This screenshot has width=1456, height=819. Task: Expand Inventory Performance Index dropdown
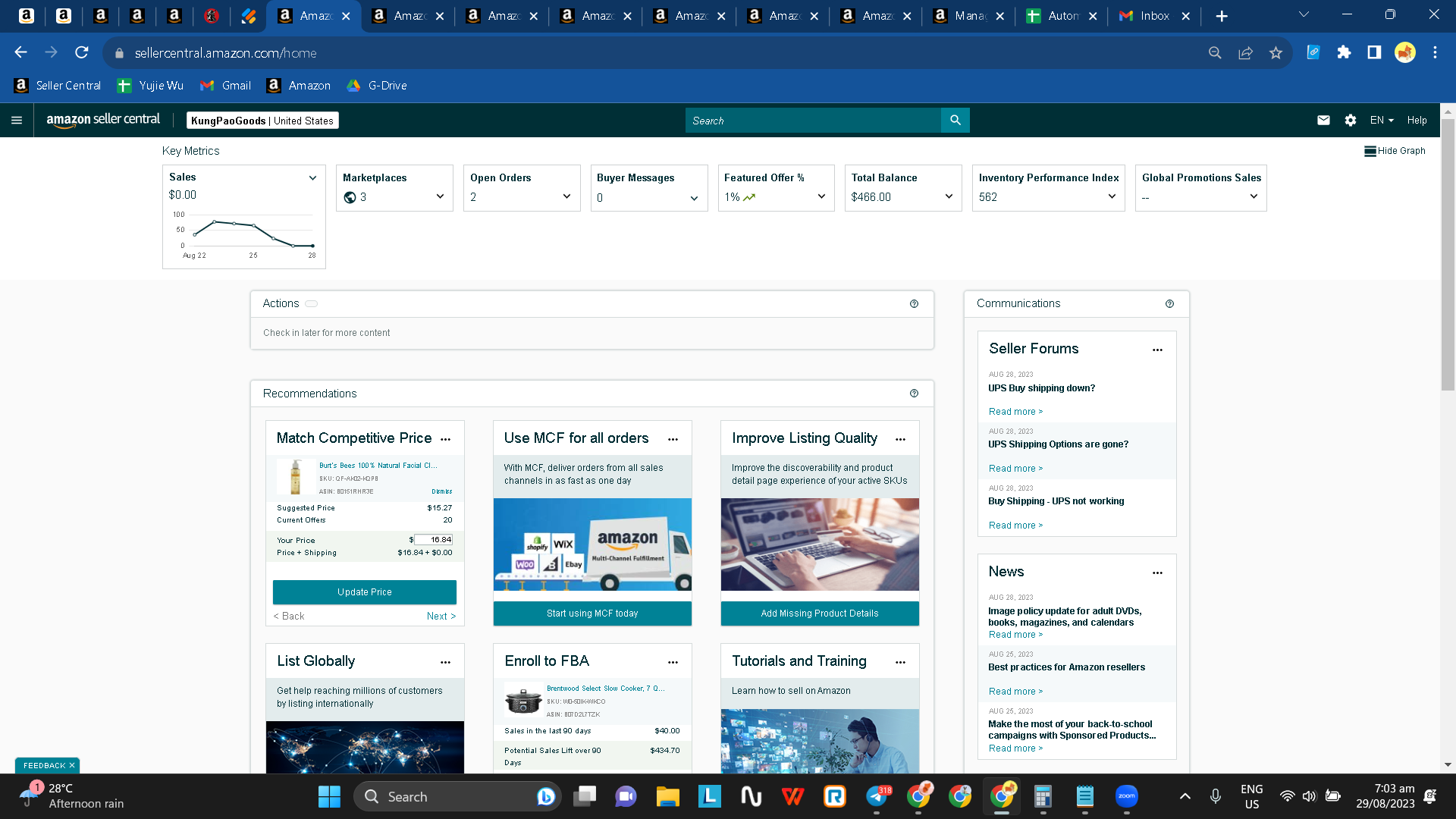(1112, 197)
